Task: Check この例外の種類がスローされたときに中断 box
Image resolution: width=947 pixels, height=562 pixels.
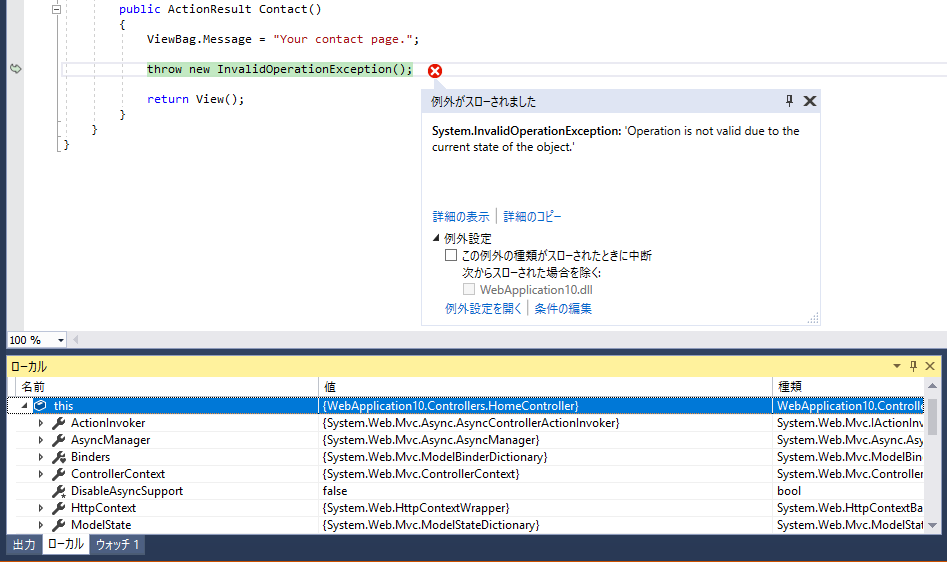Action: click(x=451, y=255)
